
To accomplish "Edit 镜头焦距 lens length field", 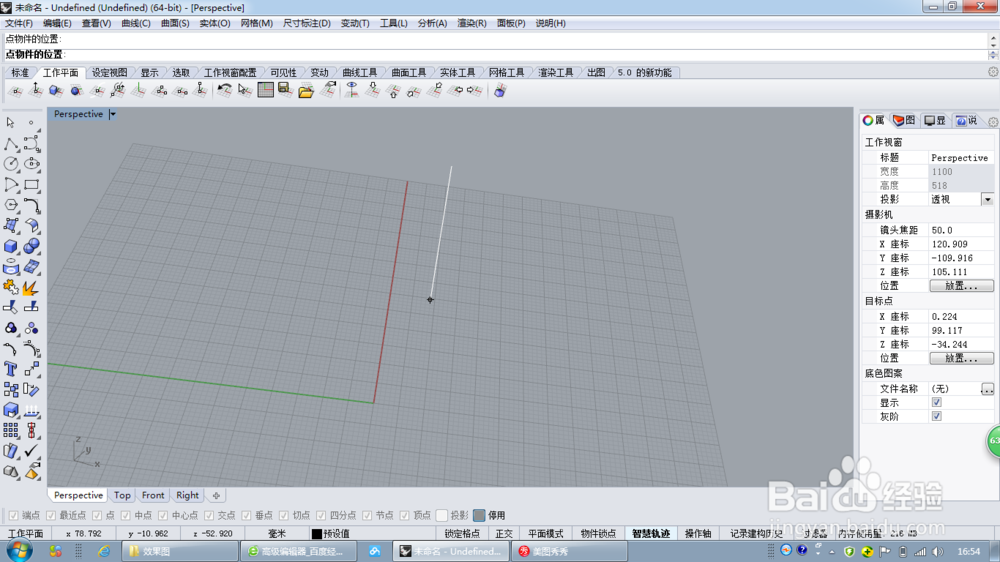I will 960,230.
